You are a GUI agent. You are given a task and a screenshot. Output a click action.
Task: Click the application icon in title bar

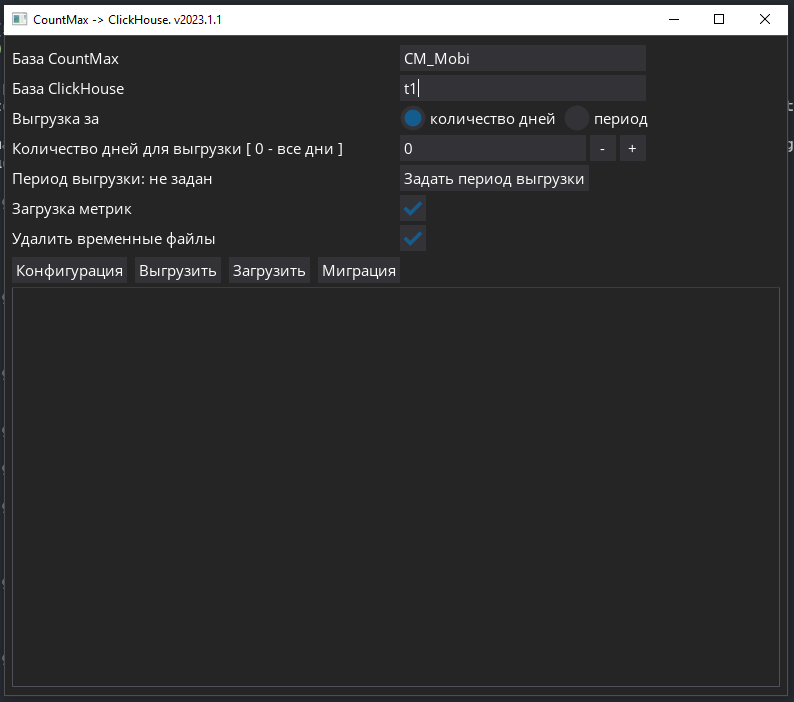tap(19, 19)
